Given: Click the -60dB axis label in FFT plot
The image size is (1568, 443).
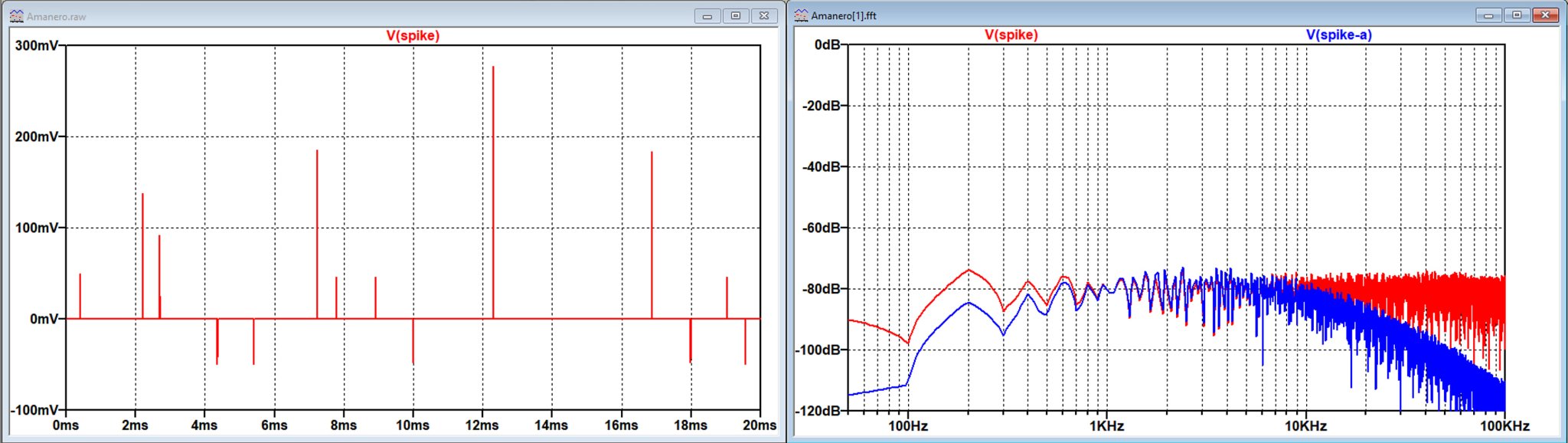Looking at the screenshot, I should 822,228.
